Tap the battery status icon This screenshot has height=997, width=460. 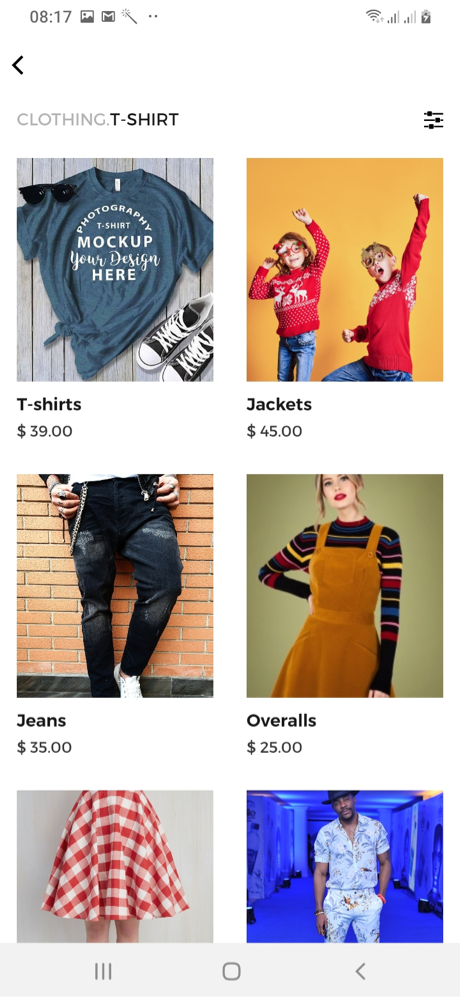click(x=426, y=17)
